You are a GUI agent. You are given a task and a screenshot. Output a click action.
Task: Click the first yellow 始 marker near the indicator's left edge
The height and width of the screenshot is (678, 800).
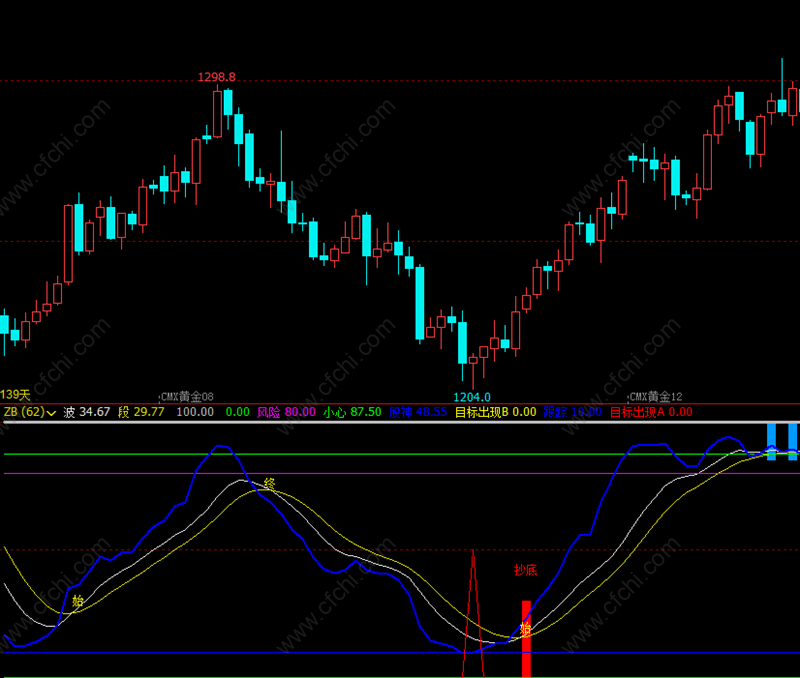[78, 600]
